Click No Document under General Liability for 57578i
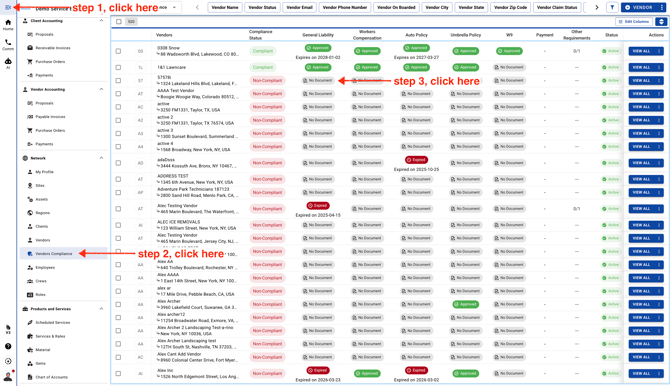 318,80
